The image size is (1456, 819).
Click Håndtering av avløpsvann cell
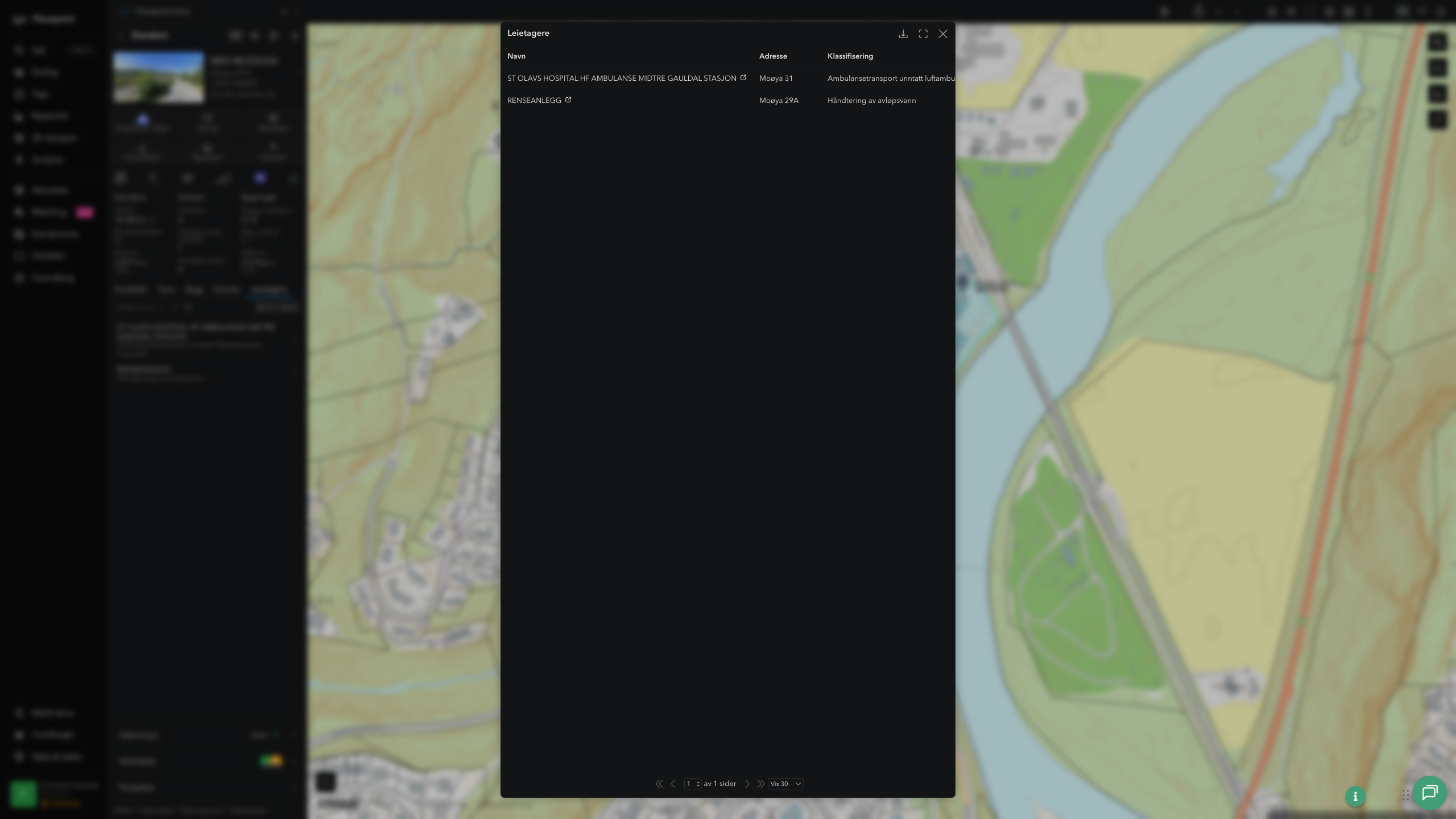click(871, 101)
